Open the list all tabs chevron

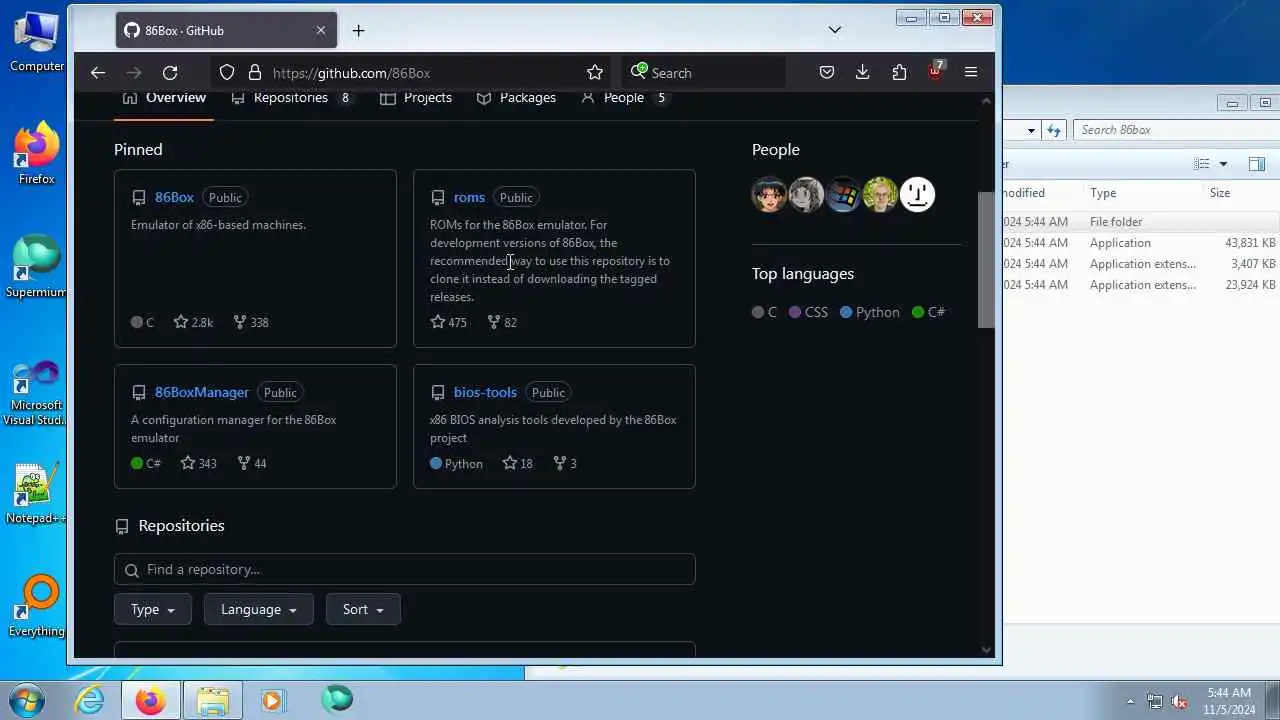(835, 30)
